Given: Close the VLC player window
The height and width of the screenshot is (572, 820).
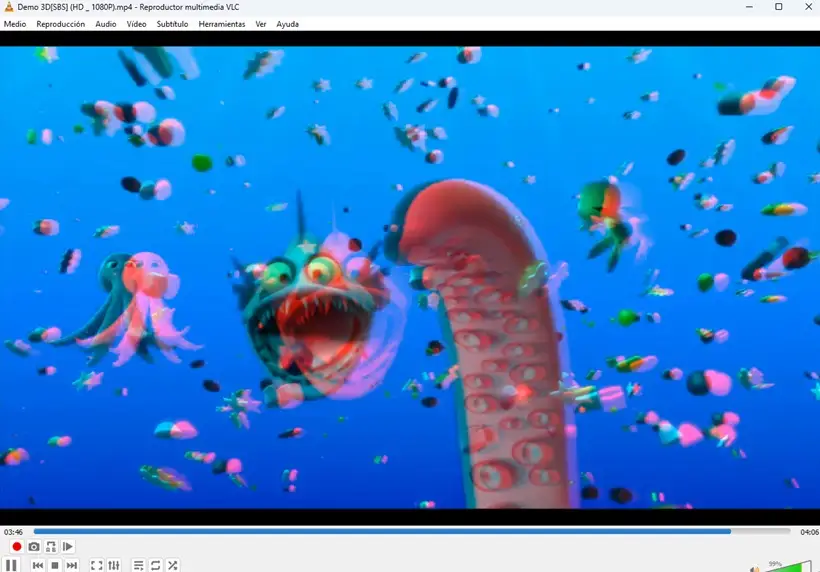Looking at the screenshot, I should [x=808, y=7].
